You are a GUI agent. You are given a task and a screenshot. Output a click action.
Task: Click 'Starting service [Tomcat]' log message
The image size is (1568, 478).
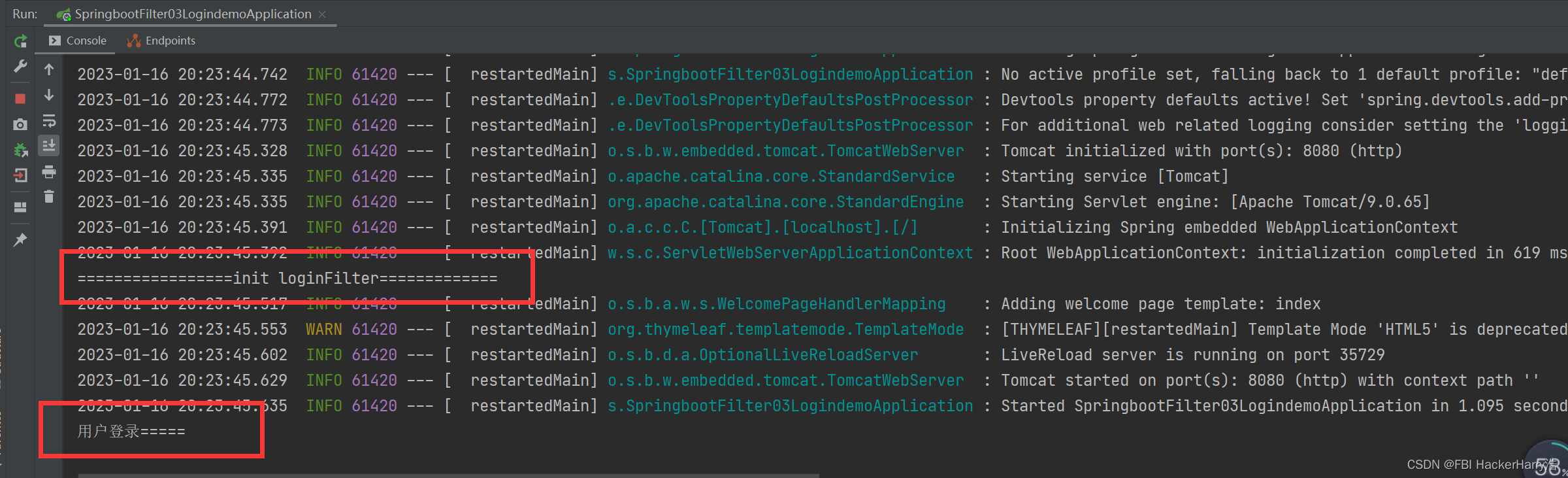click(1115, 177)
